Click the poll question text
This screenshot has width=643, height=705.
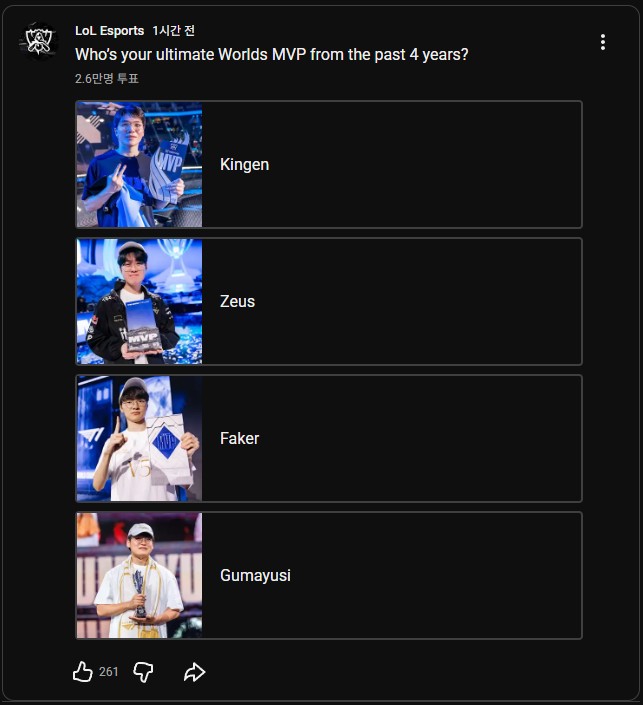point(271,54)
